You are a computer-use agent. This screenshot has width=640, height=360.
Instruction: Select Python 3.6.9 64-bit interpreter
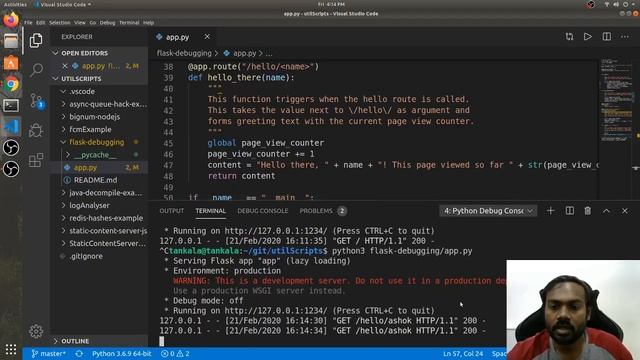point(122,353)
